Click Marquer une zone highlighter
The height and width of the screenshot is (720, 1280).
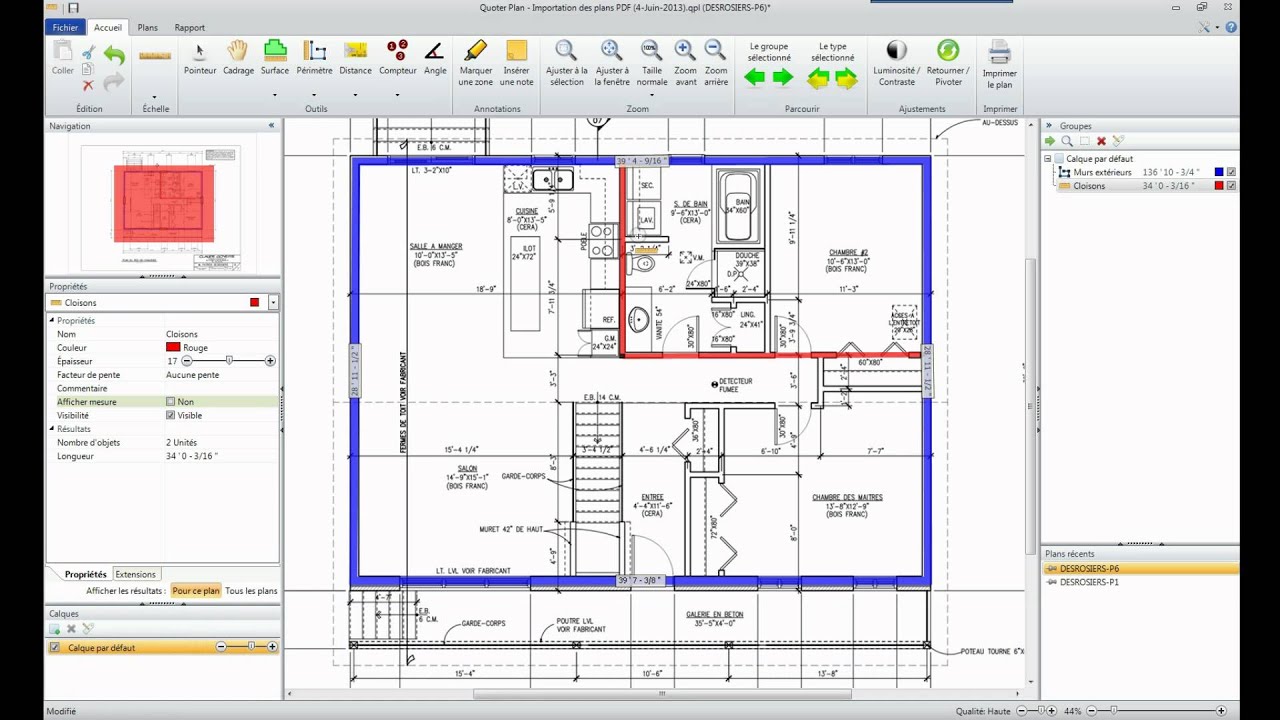(476, 63)
